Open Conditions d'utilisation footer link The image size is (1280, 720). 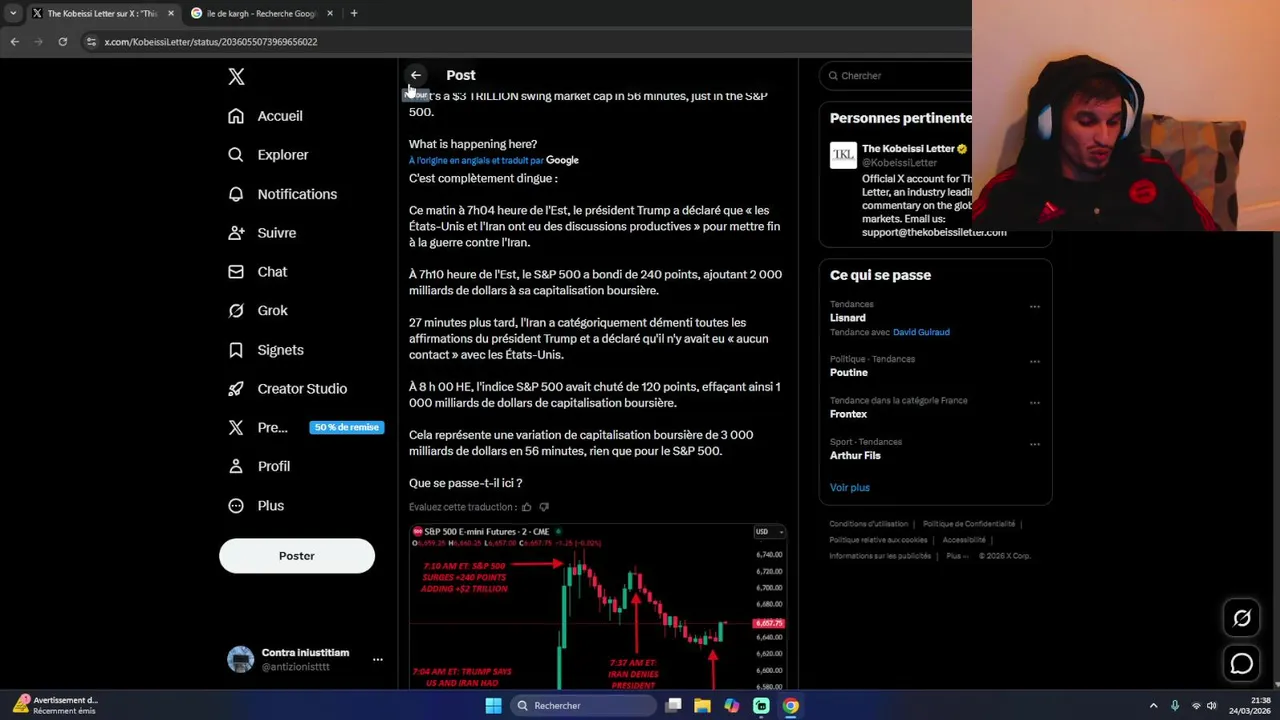[869, 524]
